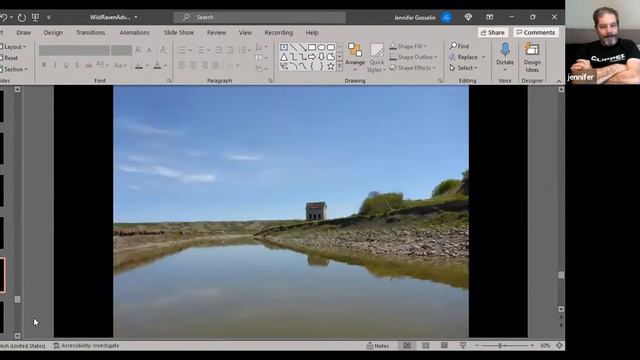Collapse the ribbon chevron
The image size is (640, 360).
click(559, 81)
